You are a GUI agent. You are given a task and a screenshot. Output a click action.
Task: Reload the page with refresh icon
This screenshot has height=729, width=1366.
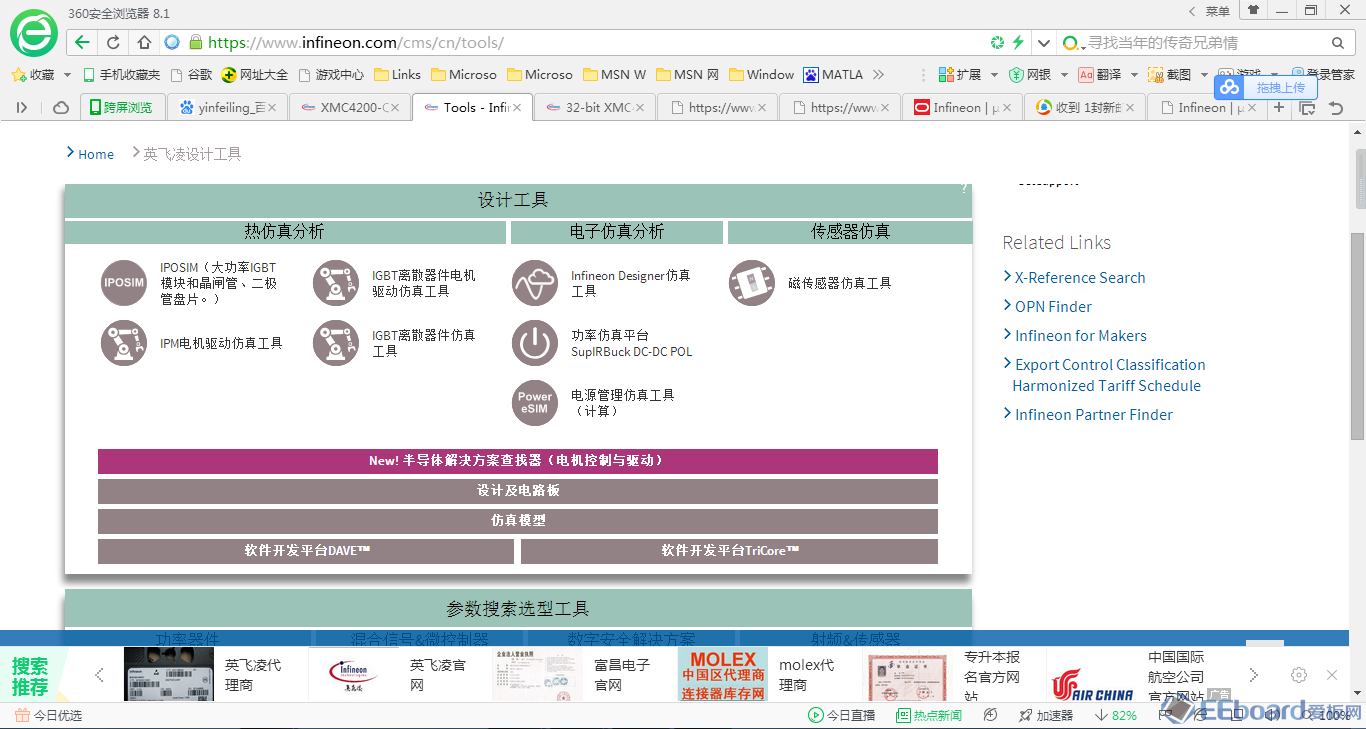pyautogui.click(x=113, y=42)
